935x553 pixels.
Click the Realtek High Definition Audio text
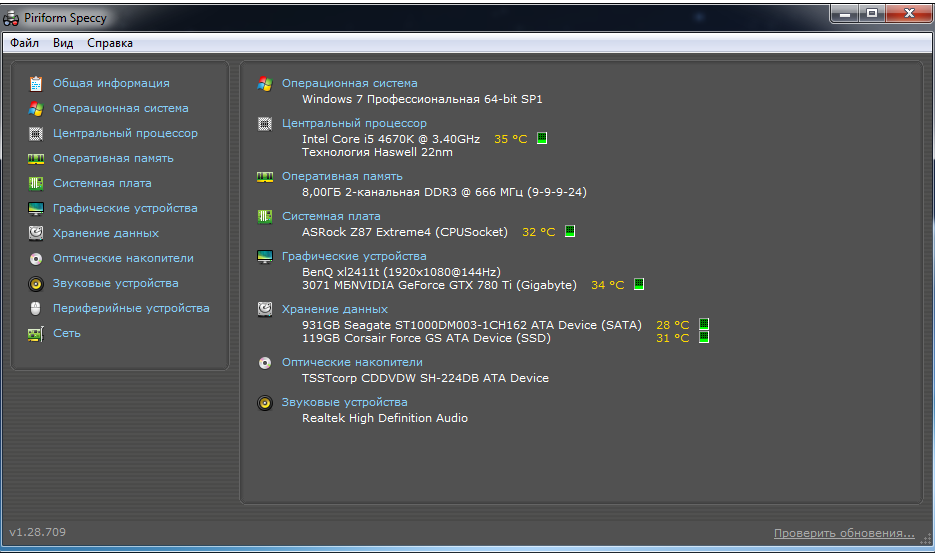[x=385, y=418]
